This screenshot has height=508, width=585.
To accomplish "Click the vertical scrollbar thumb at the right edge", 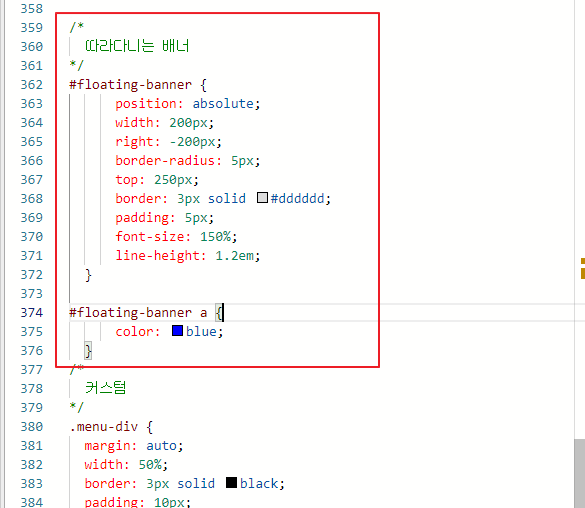I will click(579, 473).
